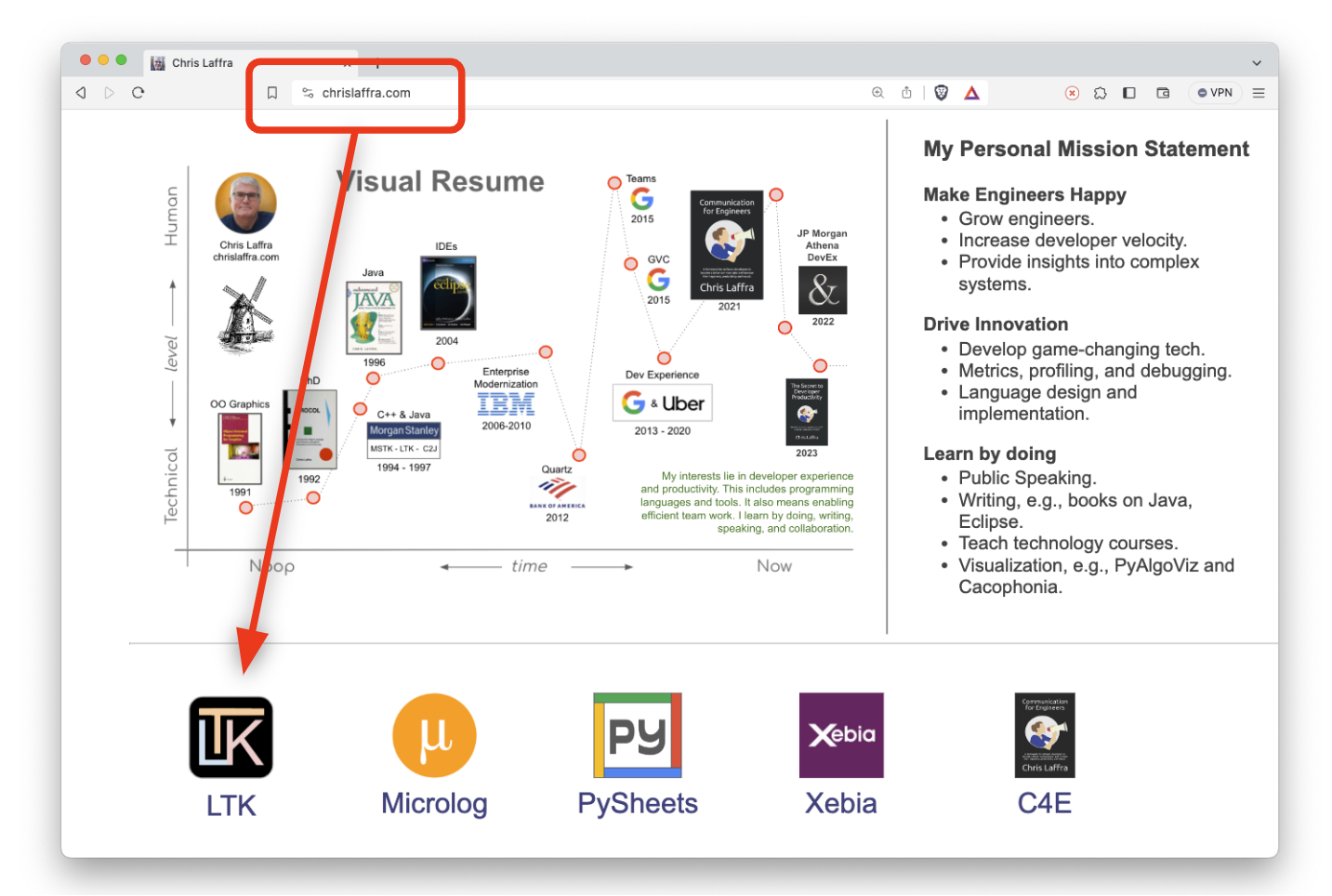Toggle the sidebar panel icon
Image resolution: width=1332 pixels, height=896 pixels.
(1129, 93)
